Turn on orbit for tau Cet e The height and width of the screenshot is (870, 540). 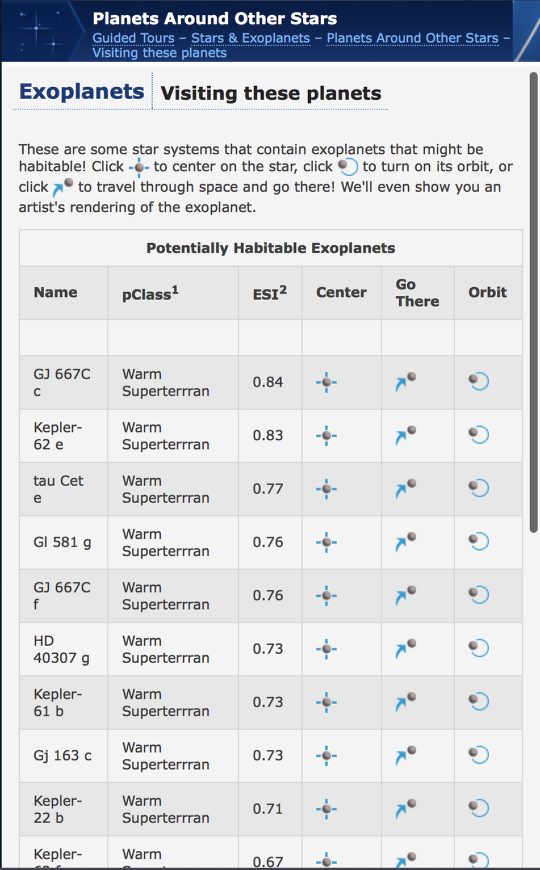pos(478,488)
